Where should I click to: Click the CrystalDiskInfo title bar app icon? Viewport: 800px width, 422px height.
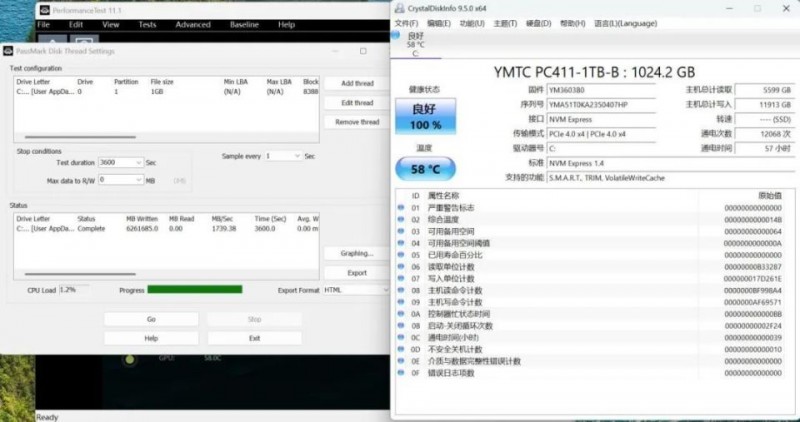click(x=400, y=8)
